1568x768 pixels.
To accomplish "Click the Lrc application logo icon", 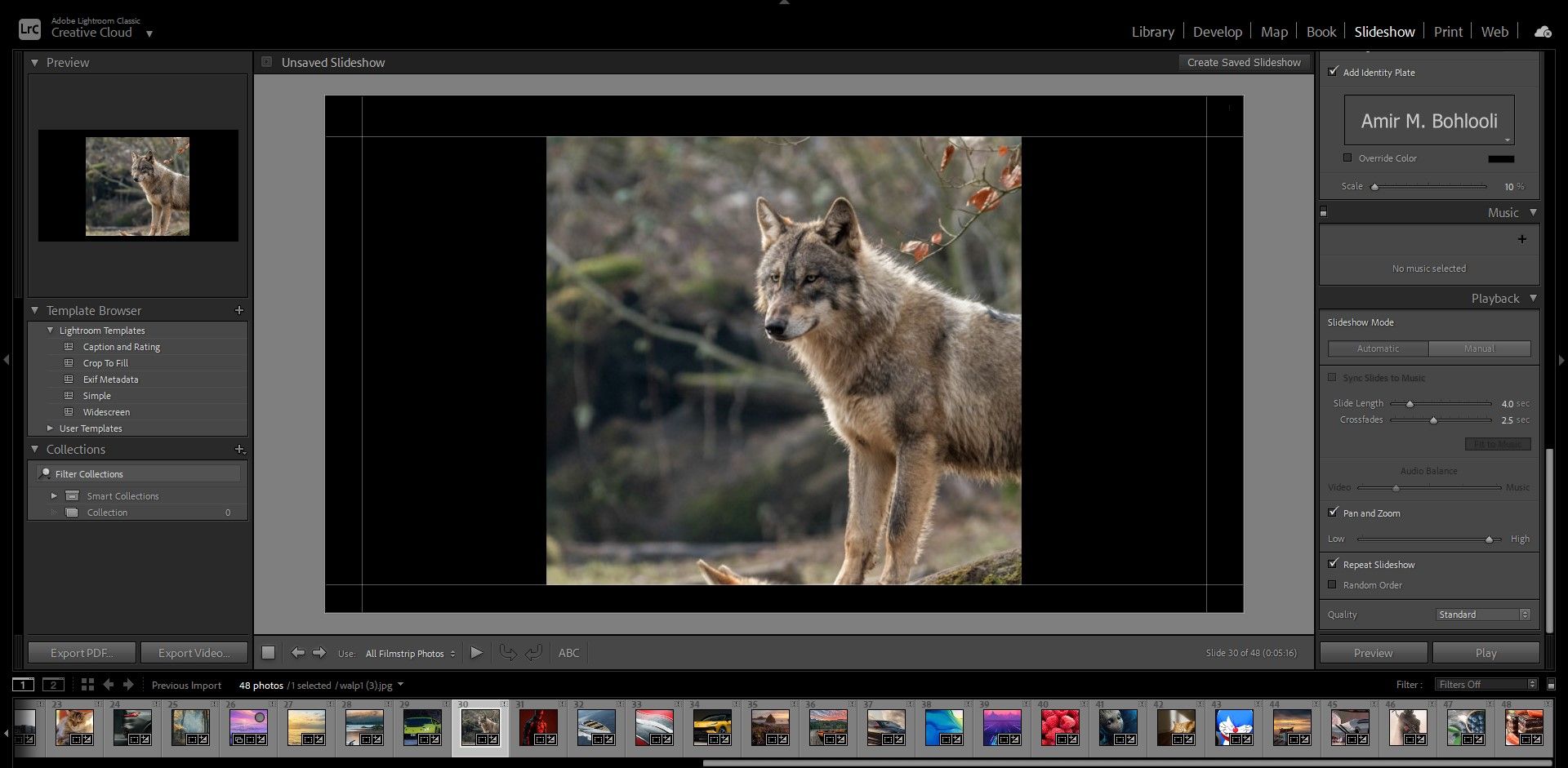I will pos(29,29).
